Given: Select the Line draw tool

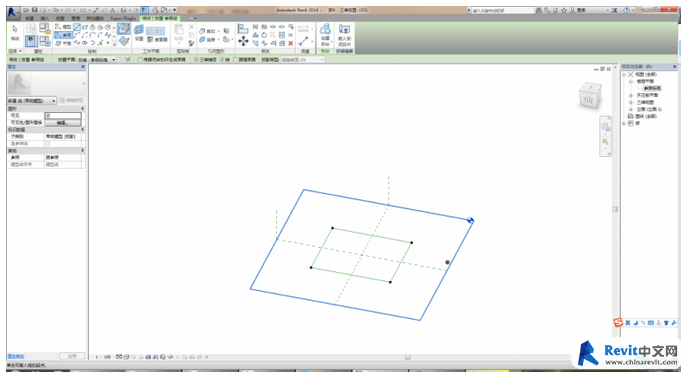Looking at the screenshot, I should 77,27.
